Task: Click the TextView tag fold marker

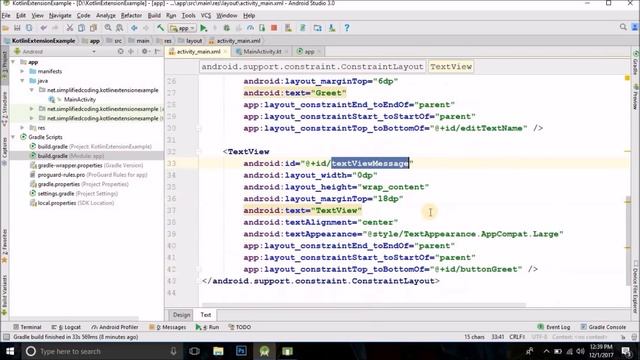Action: click(x=198, y=151)
